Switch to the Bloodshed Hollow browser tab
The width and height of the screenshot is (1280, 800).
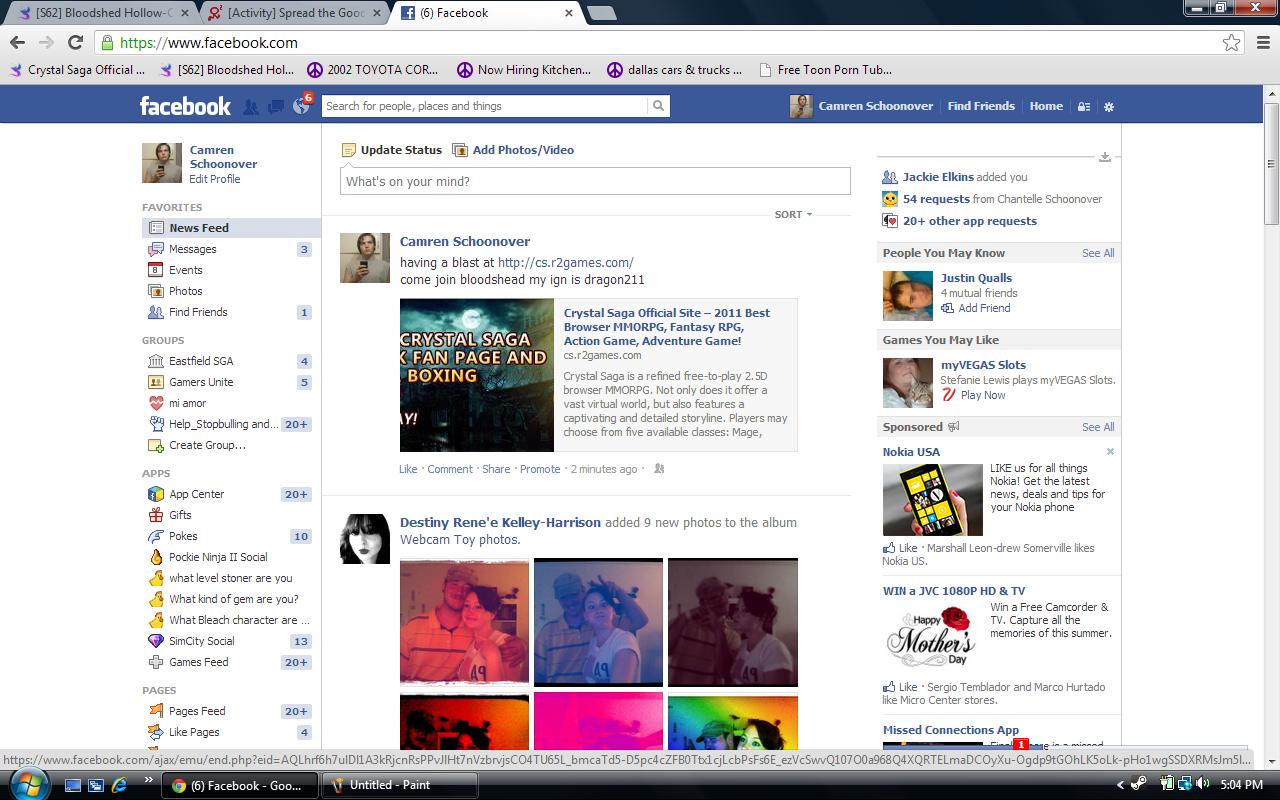tap(100, 13)
